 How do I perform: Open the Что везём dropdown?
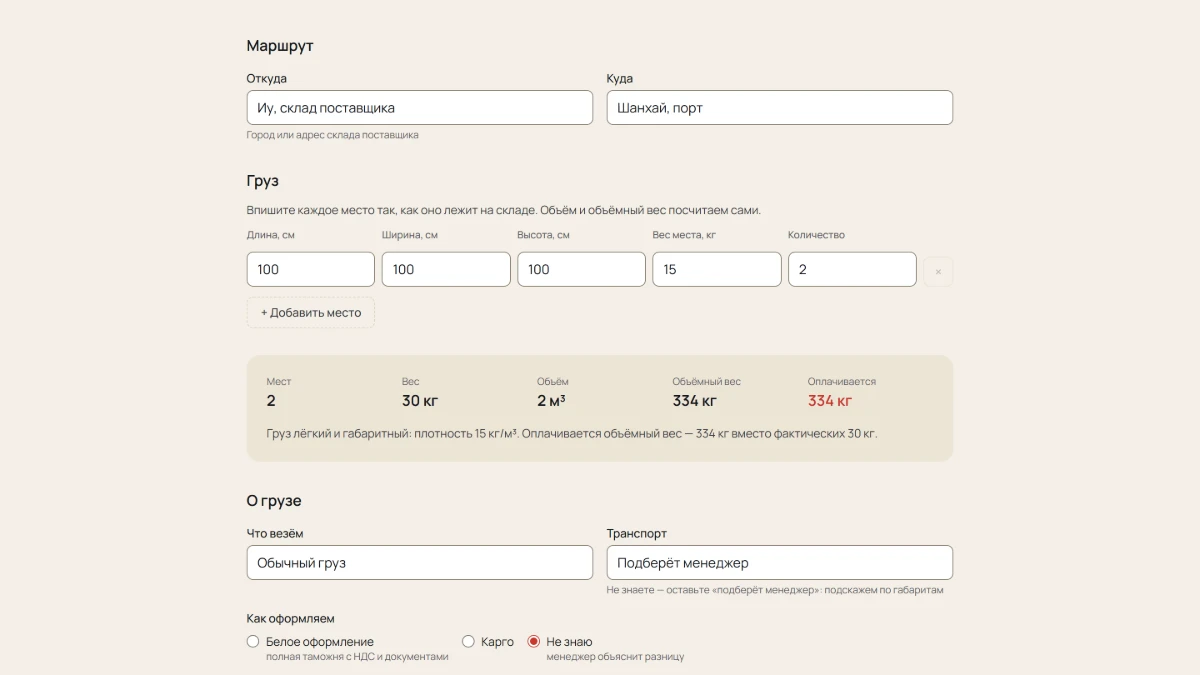420,563
